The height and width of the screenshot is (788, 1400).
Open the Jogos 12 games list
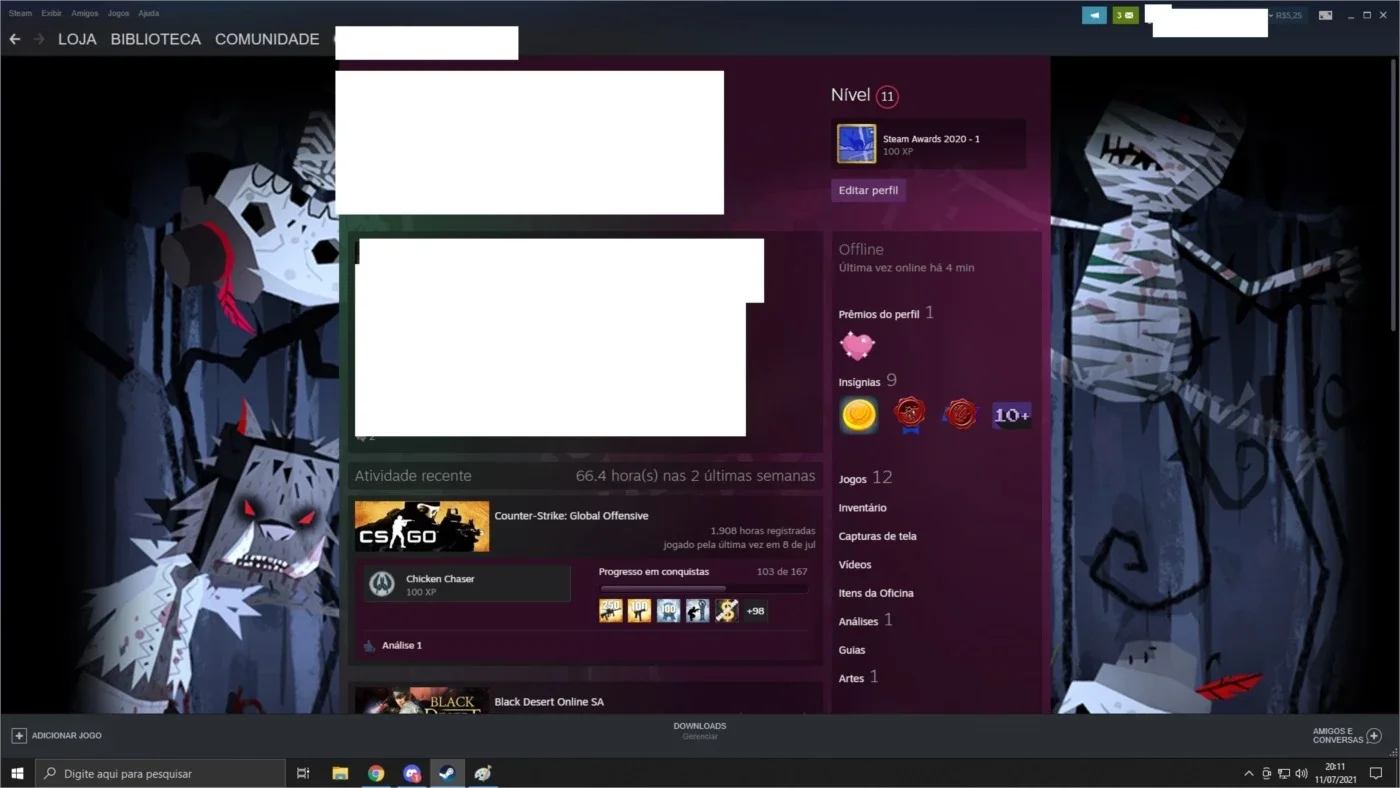[865, 478]
